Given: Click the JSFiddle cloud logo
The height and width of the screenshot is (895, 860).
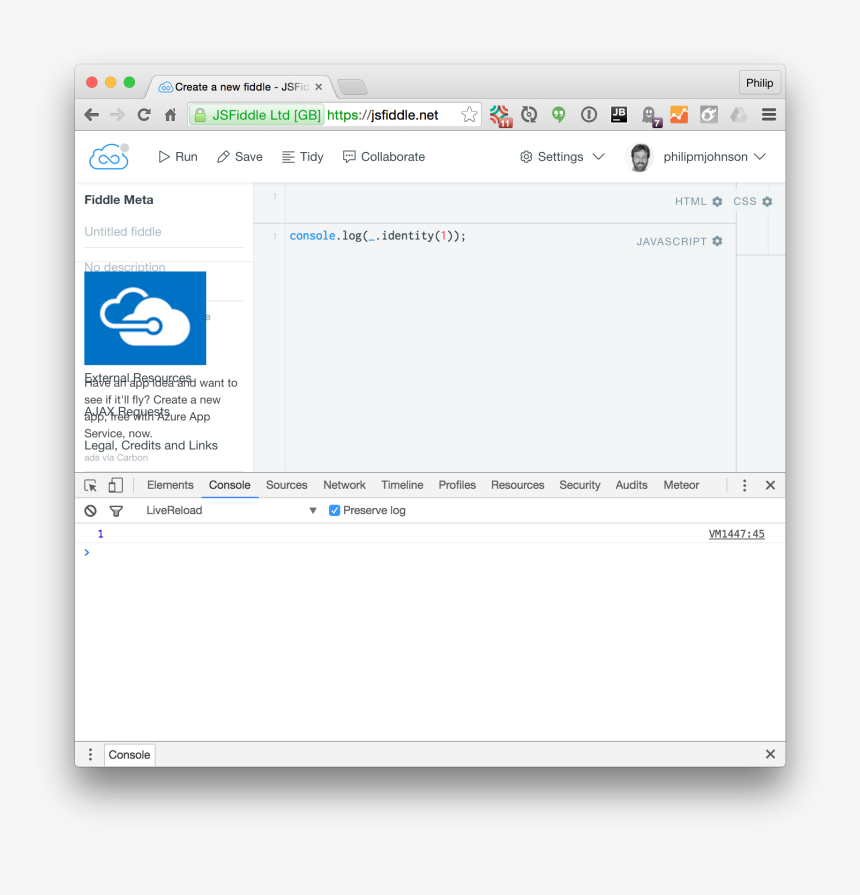Looking at the screenshot, I should [x=108, y=157].
